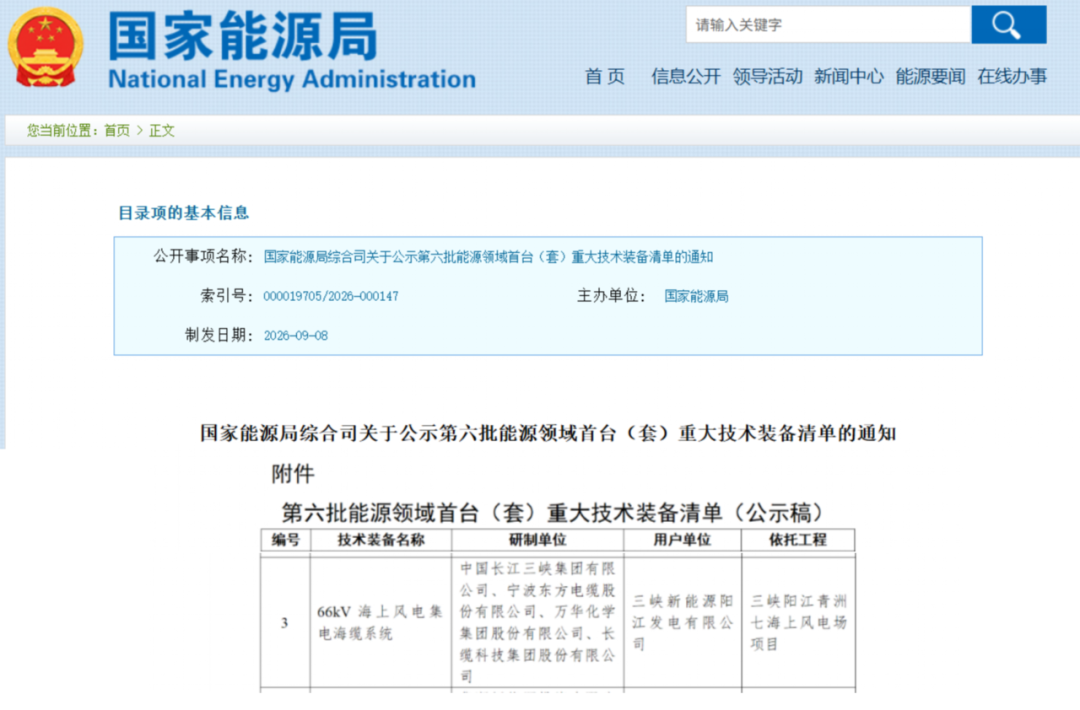Screen dimensions: 1080x710
Task: Click the national emblem logo
Action: point(45,48)
